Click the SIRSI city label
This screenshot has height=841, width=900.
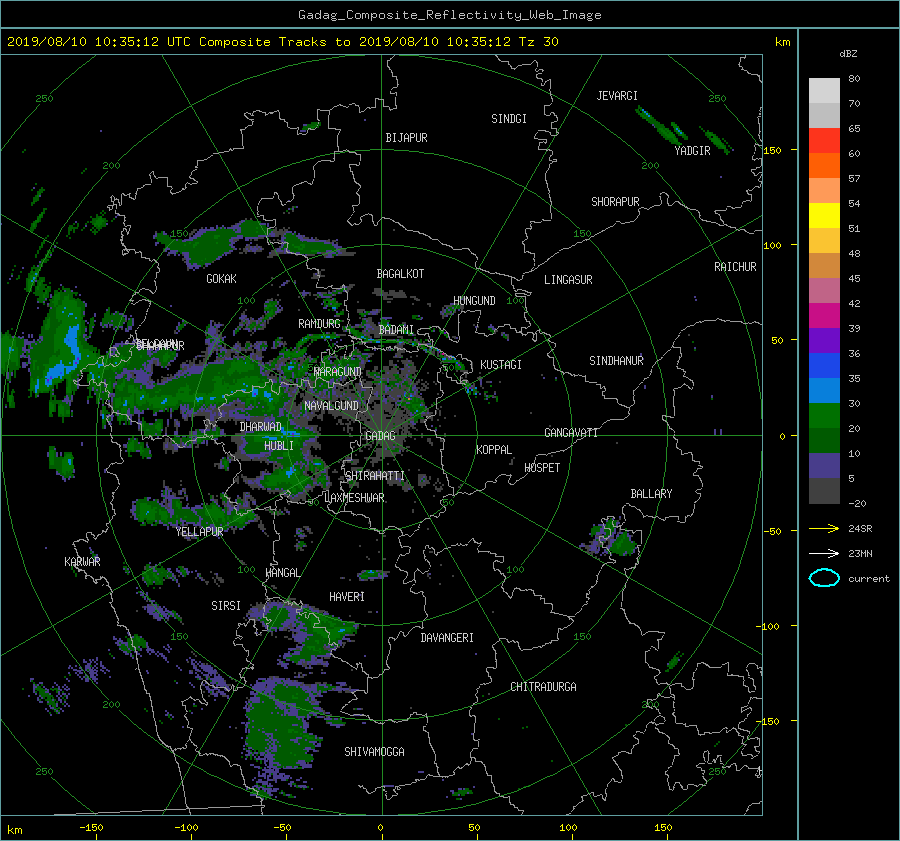coord(226,606)
